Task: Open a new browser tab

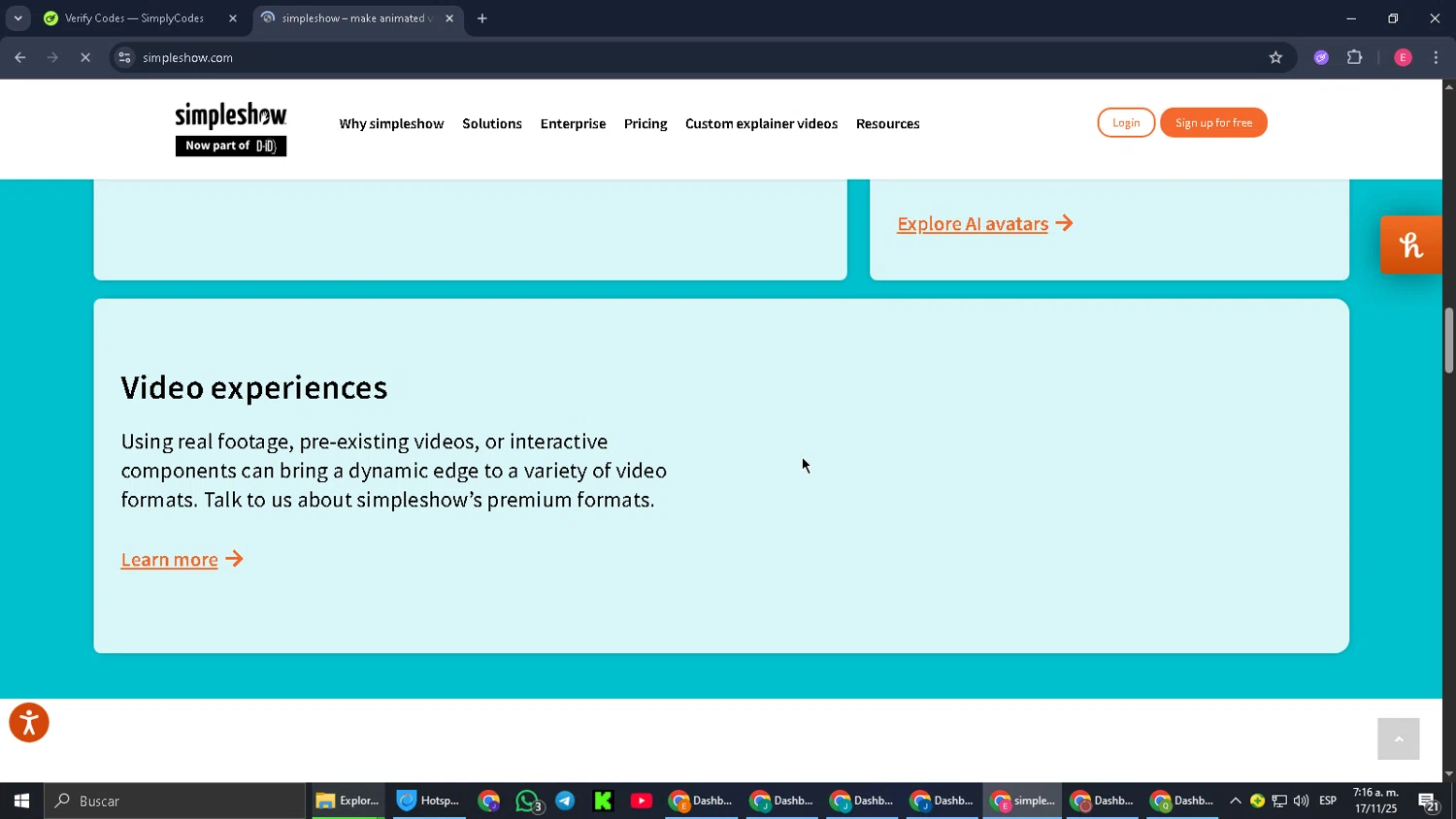Action: tap(482, 18)
